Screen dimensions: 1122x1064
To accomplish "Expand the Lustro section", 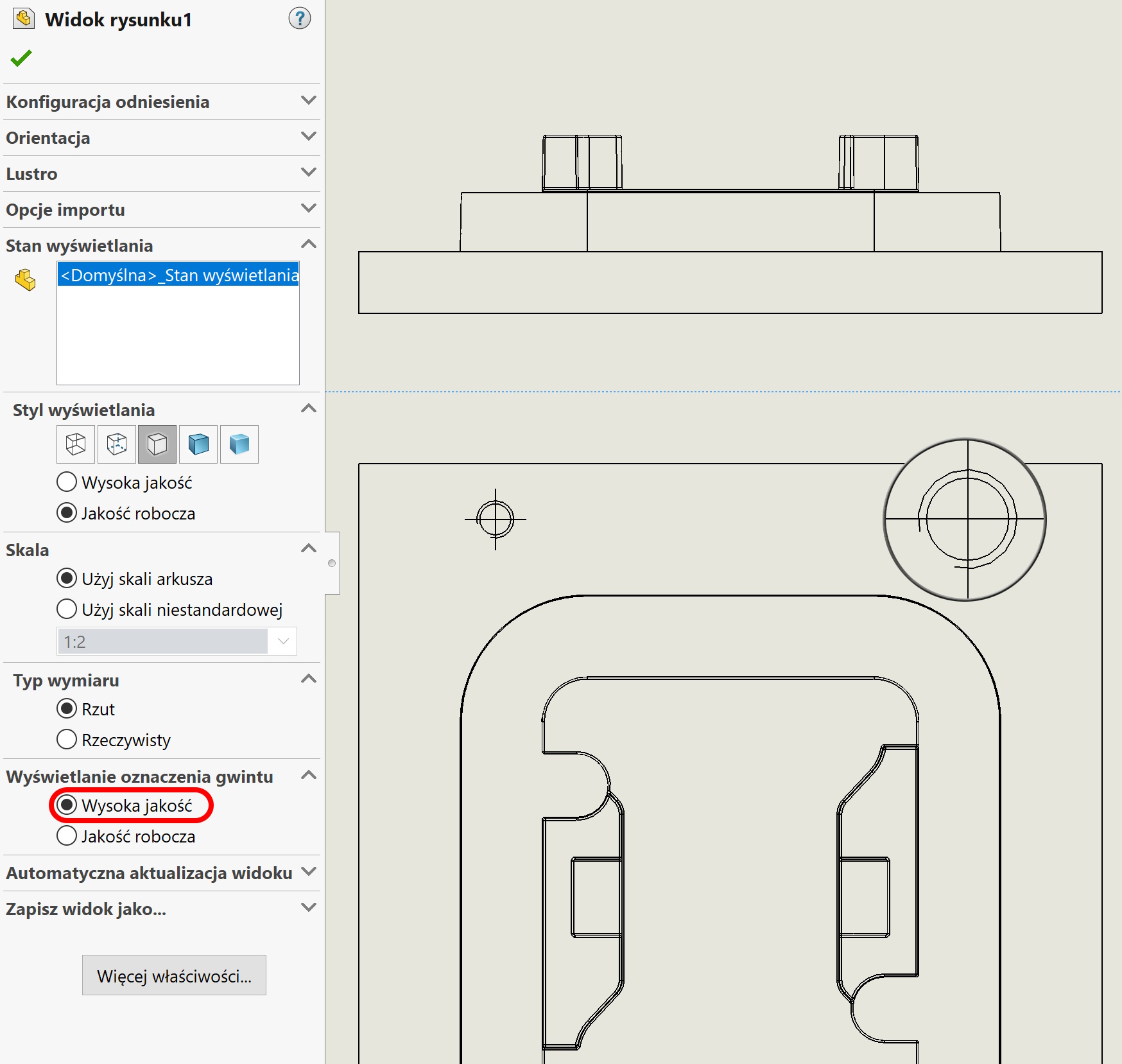I will tap(309, 173).
